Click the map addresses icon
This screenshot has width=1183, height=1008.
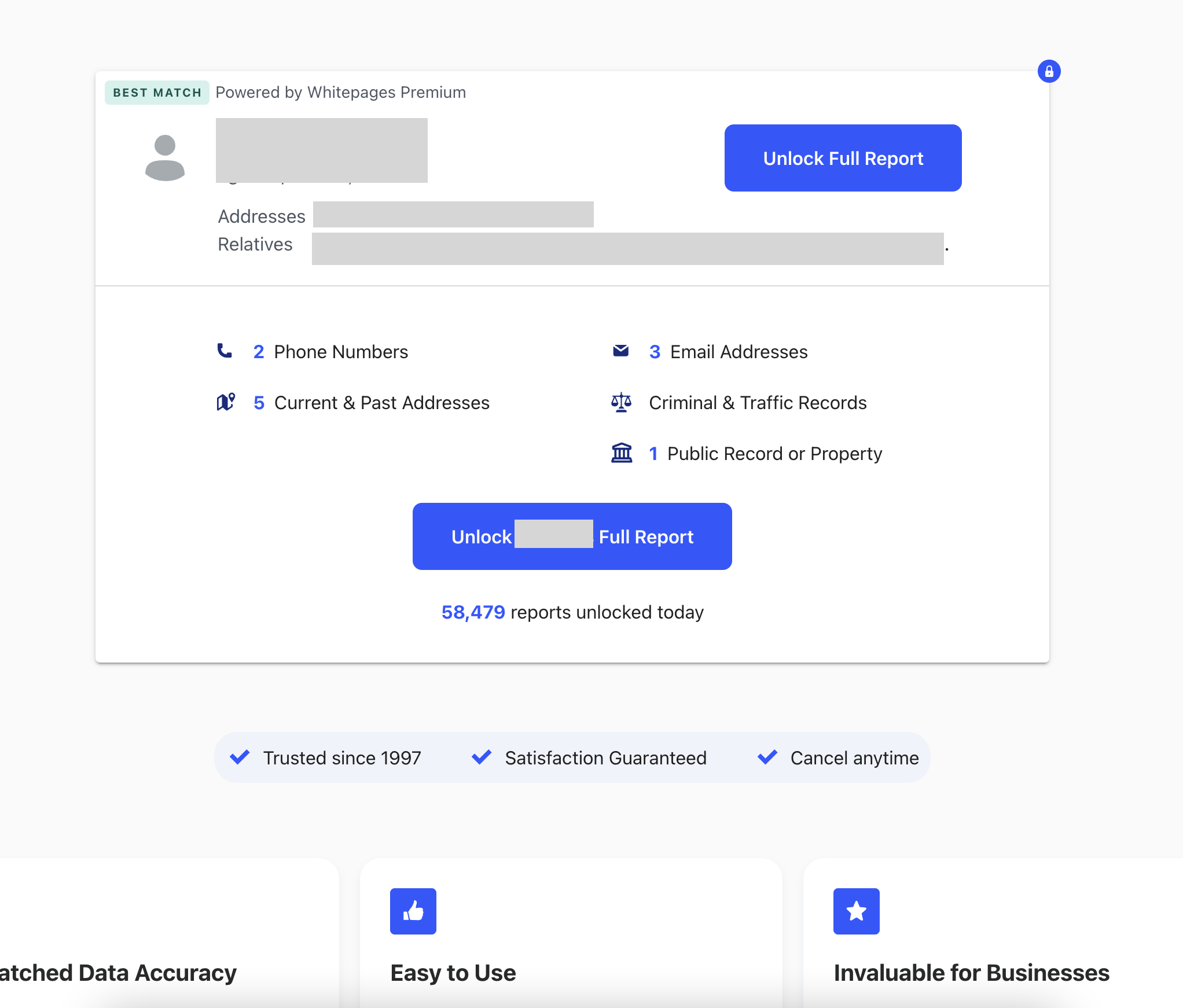225,402
